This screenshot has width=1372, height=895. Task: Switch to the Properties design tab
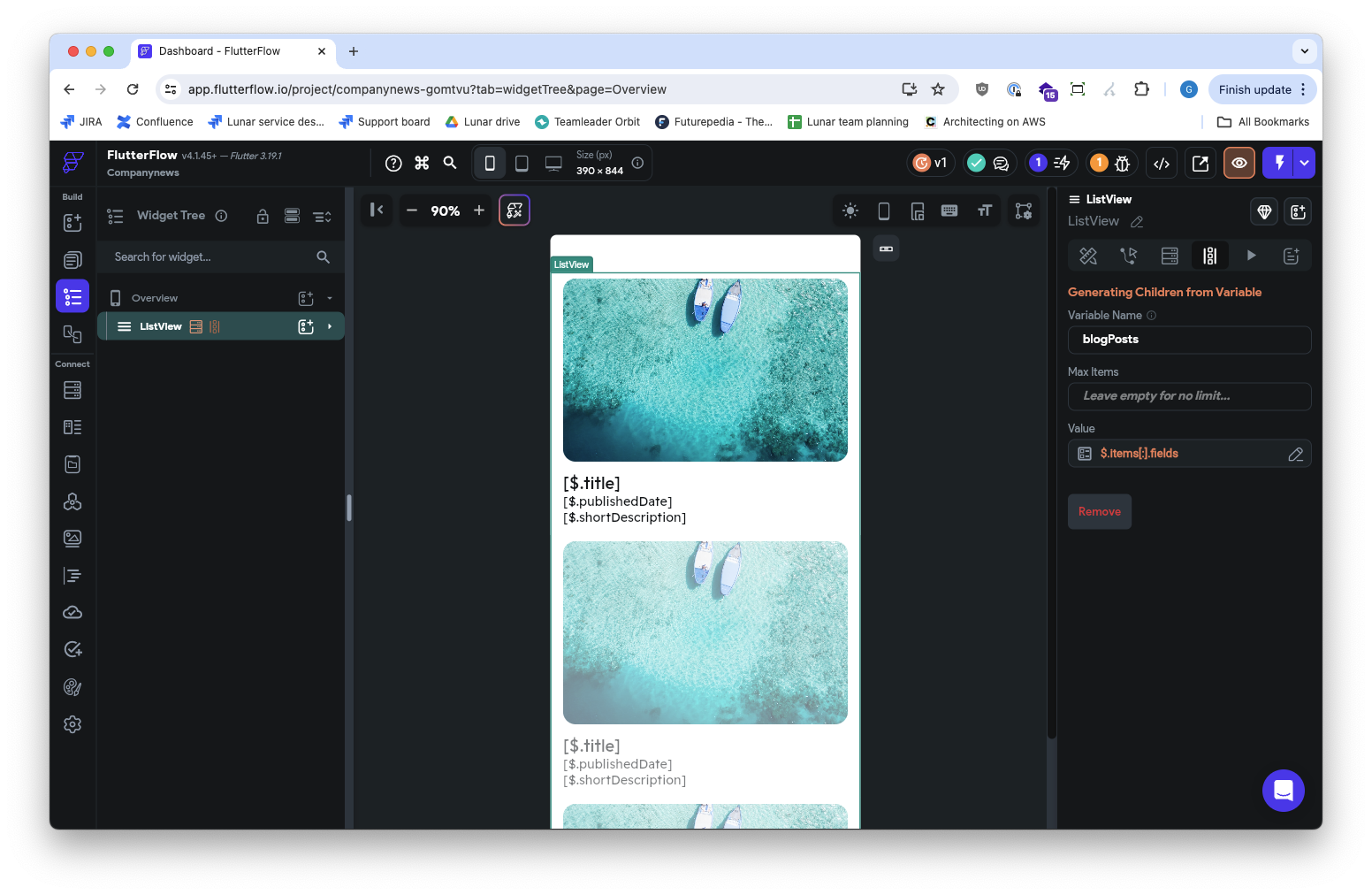[x=1088, y=256]
